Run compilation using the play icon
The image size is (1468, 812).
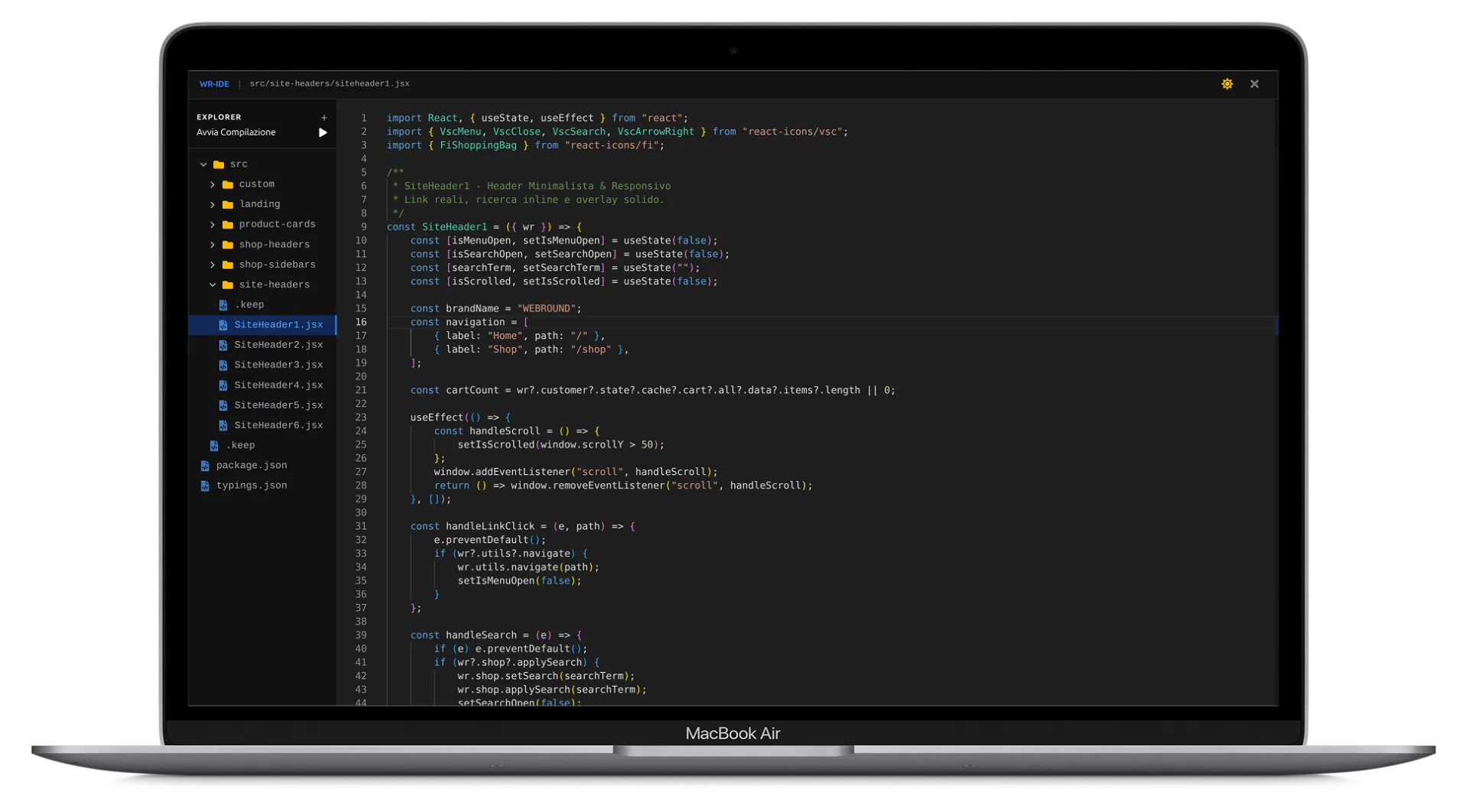click(322, 133)
